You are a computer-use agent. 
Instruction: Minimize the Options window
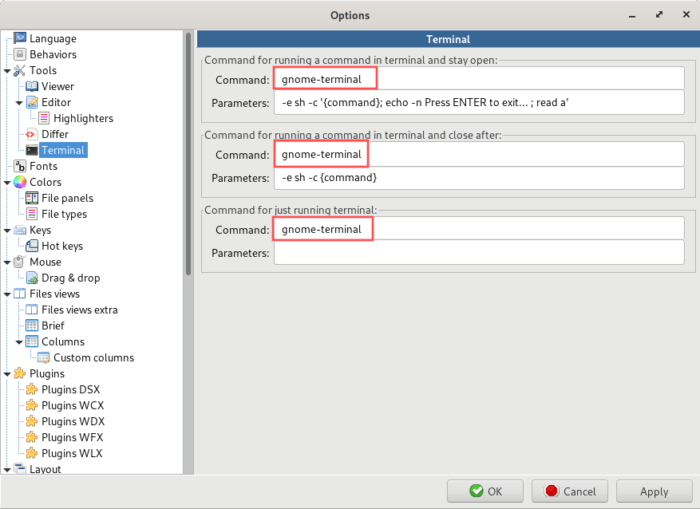pyautogui.click(x=632, y=15)
